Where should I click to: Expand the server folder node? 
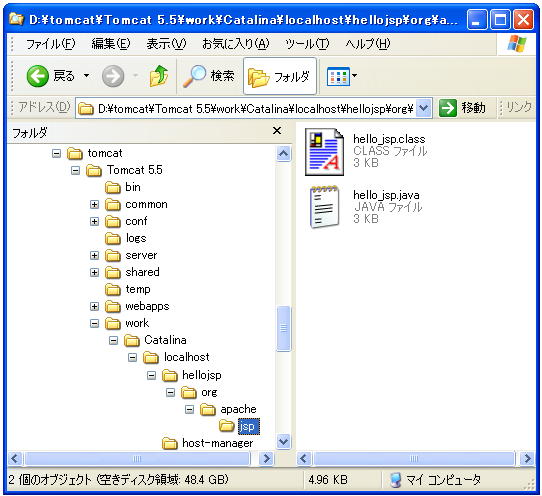(x=94, y=255)
